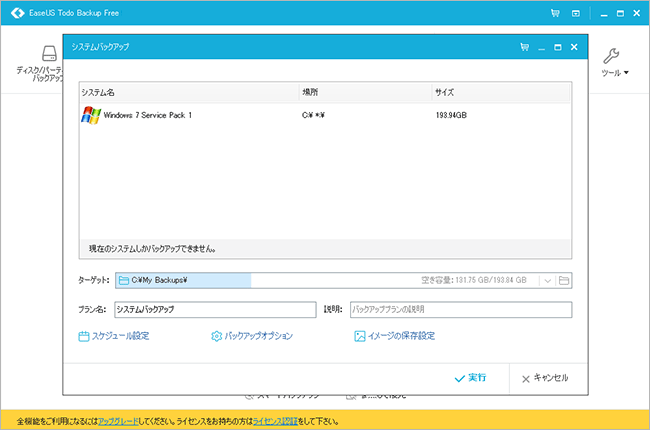Viewport: 650px width, 430px height.
Task: Maximize the システムバックアップ dialog
Action: point(558,47)
